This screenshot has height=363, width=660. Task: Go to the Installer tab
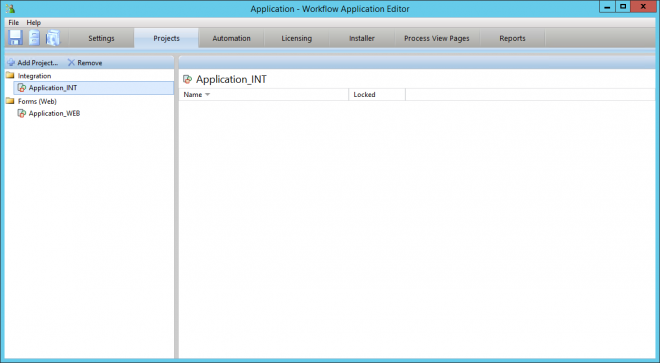point(362,38)
